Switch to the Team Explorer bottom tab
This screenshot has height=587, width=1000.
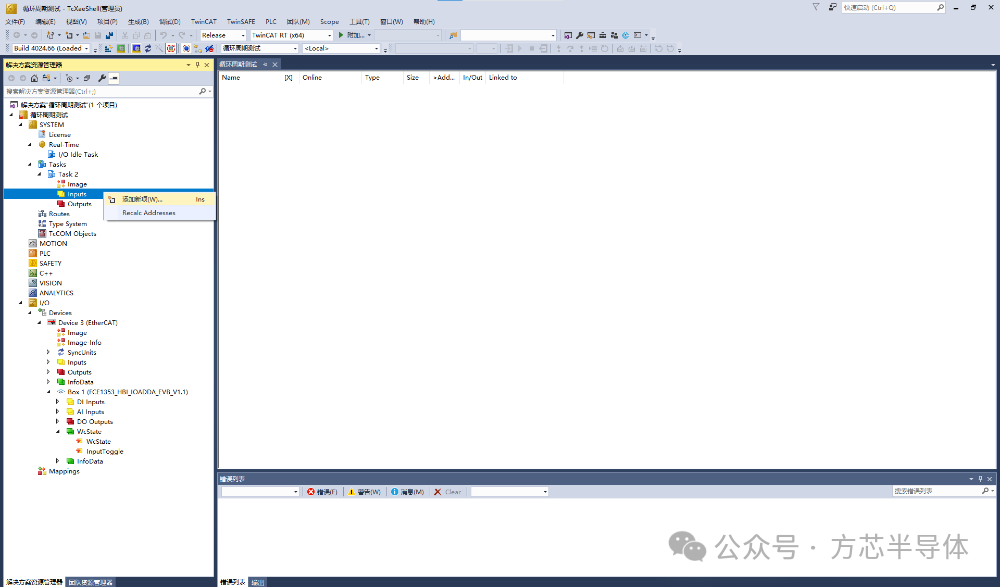[x=91, y=583]
